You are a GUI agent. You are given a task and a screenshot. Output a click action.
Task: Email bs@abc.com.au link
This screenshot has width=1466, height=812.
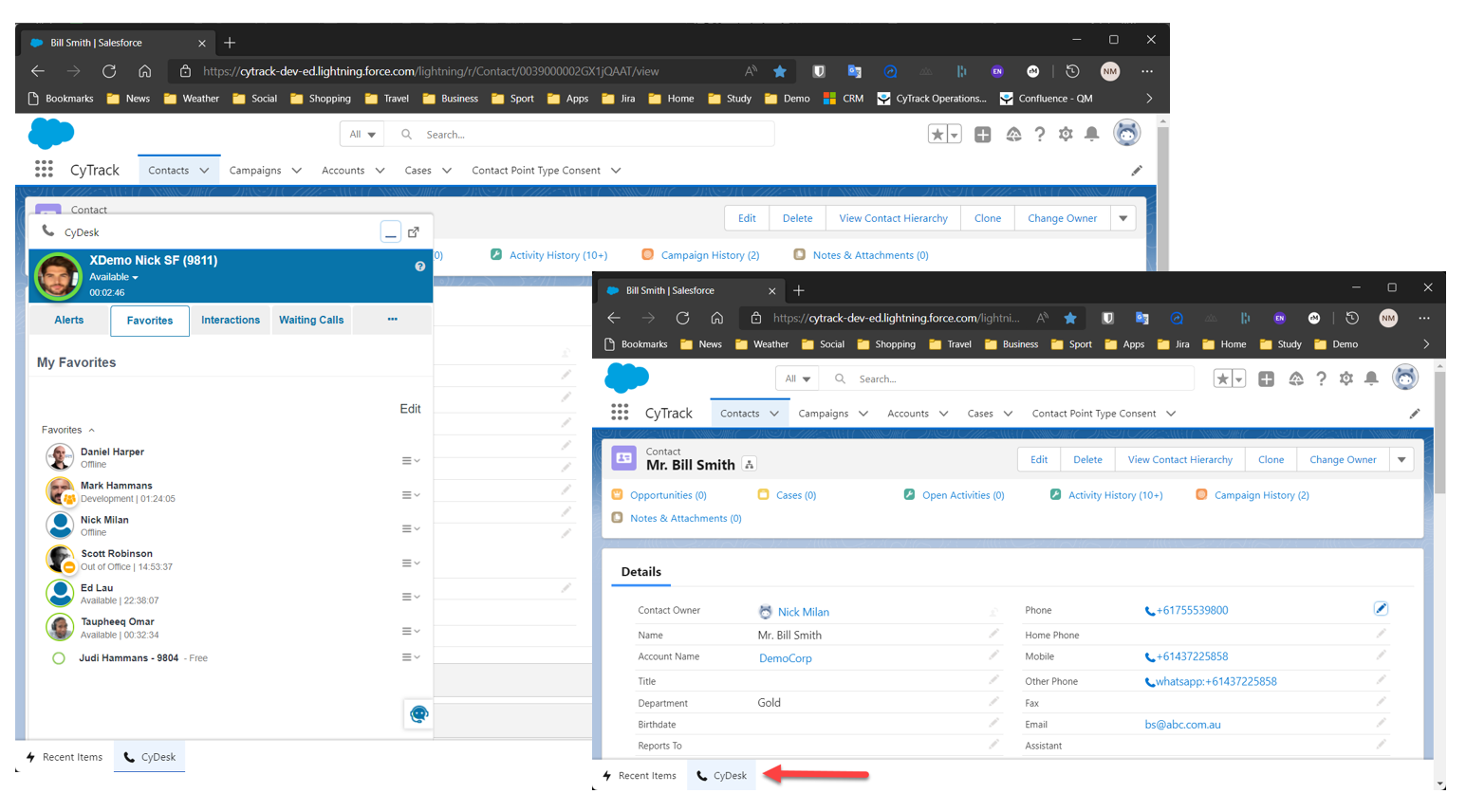(1182, 725)
